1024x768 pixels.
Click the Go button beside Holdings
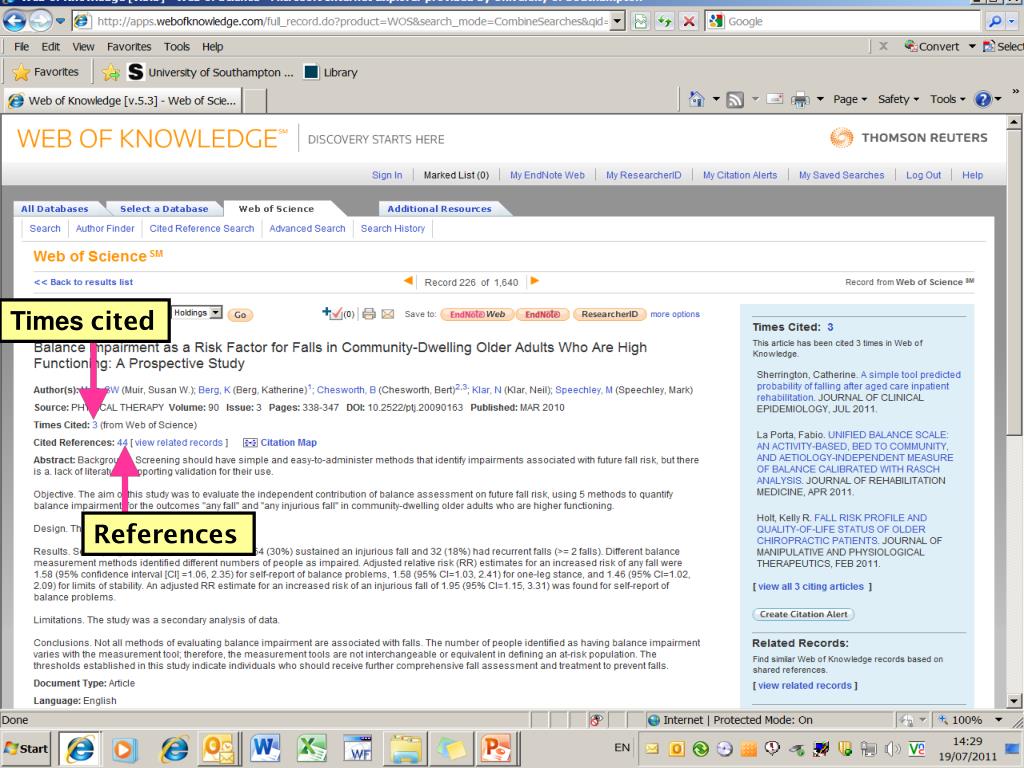pos(240,315)
